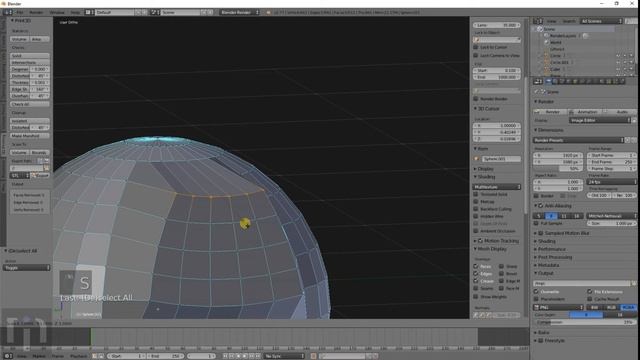Enable Lock to Cursor checkbox
Image resolution: width=640 pixels, height=360 pixels.
pyautogui.click(x=476, y=47)
